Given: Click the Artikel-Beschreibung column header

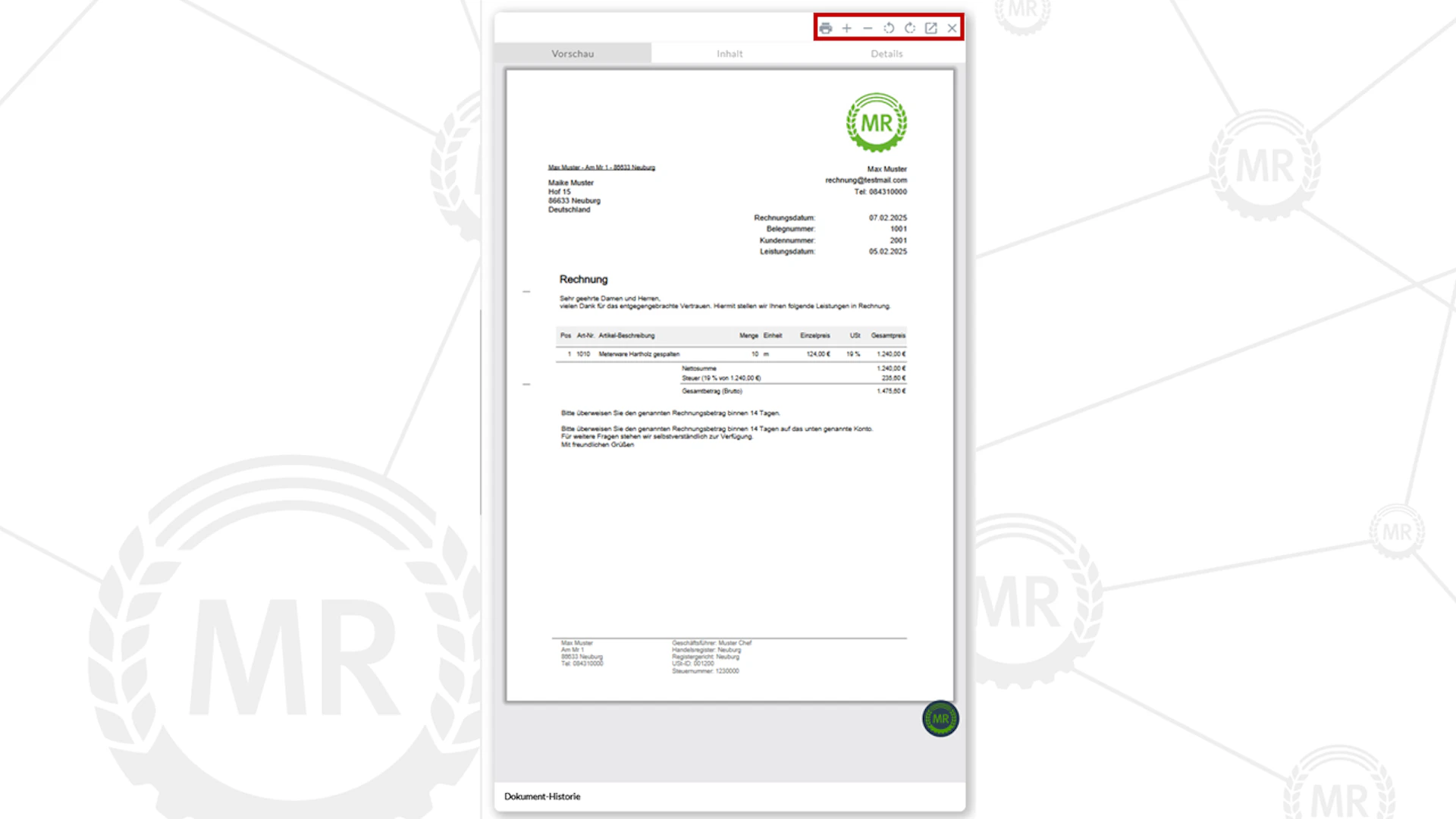Looking at the screenshot, I should [626, 335].
